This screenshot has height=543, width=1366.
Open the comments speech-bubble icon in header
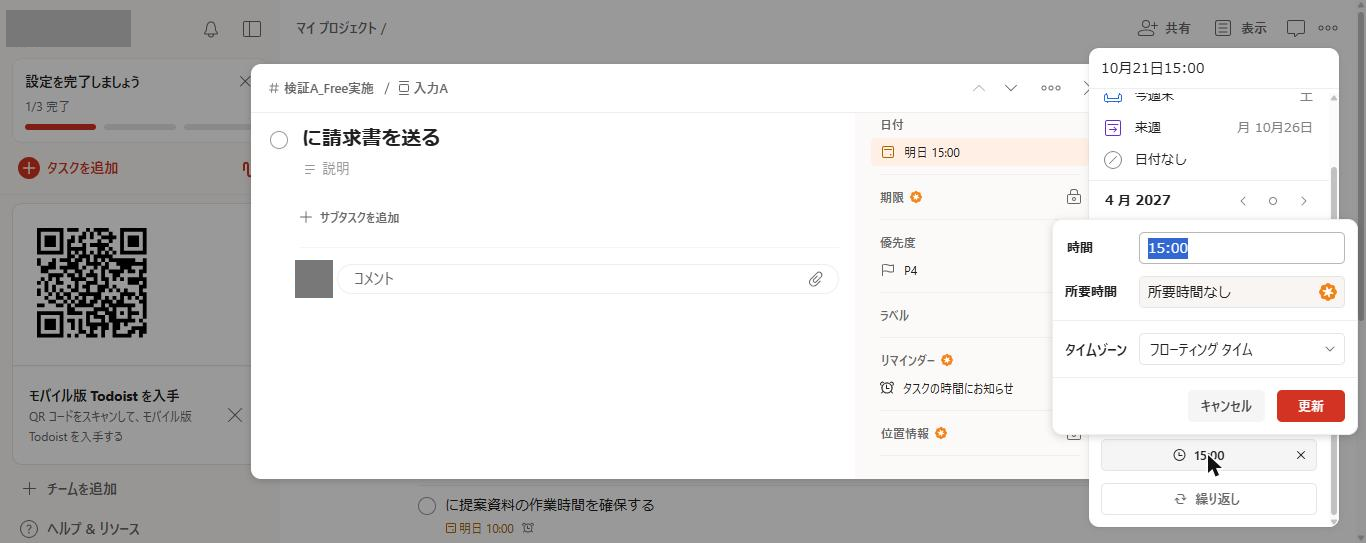pyautogui.click(x=1296, y=28)
